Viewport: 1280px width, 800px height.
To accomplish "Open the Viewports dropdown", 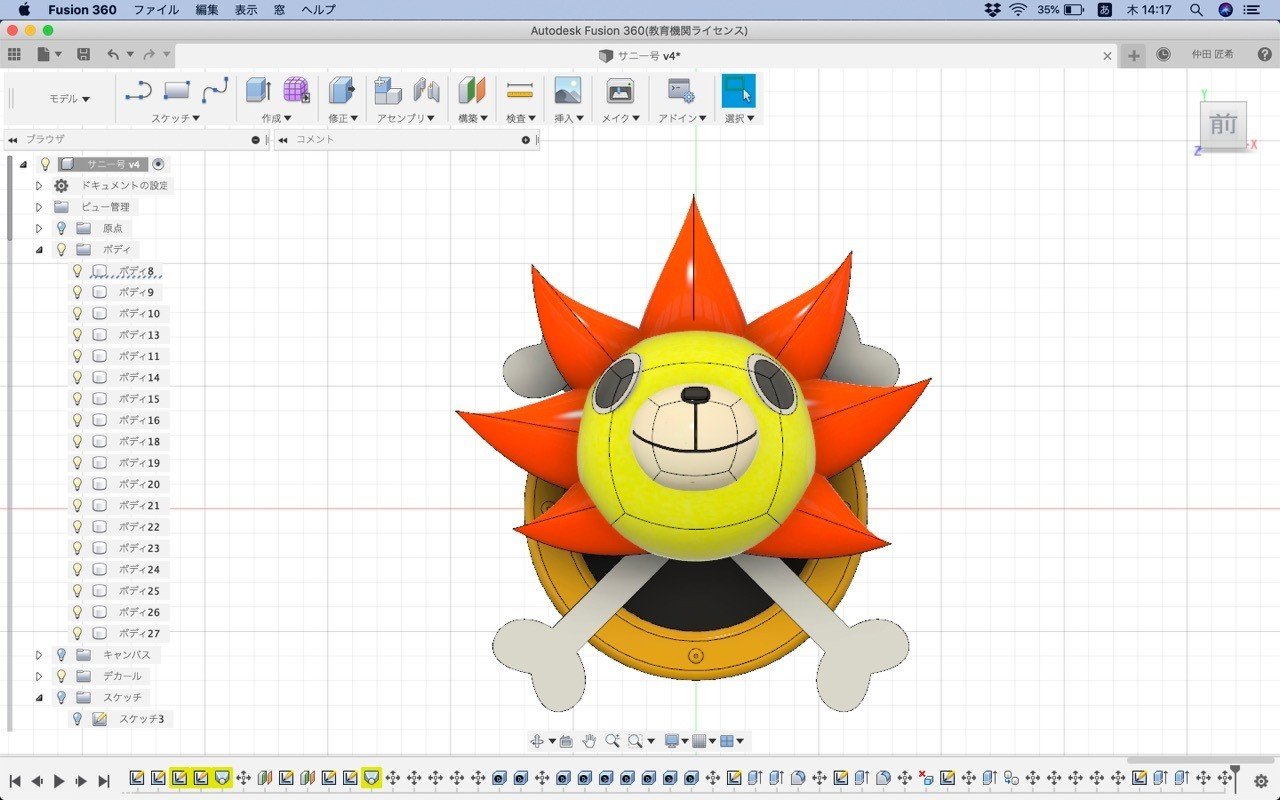I will [732, 741].
